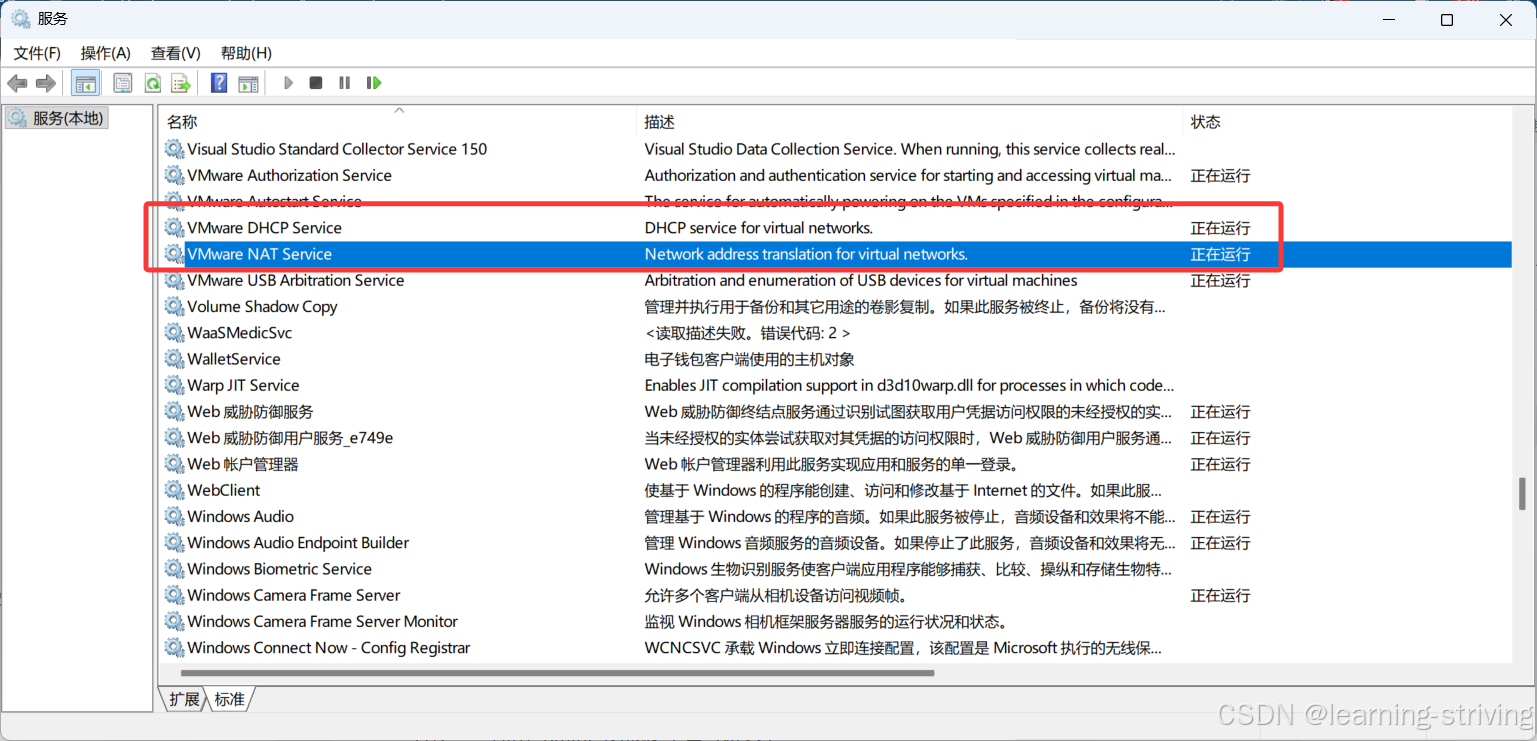This screenshot has height=741, width=1537.
Task: Open the Properties toolbar icon
Action: coord(123,83)
